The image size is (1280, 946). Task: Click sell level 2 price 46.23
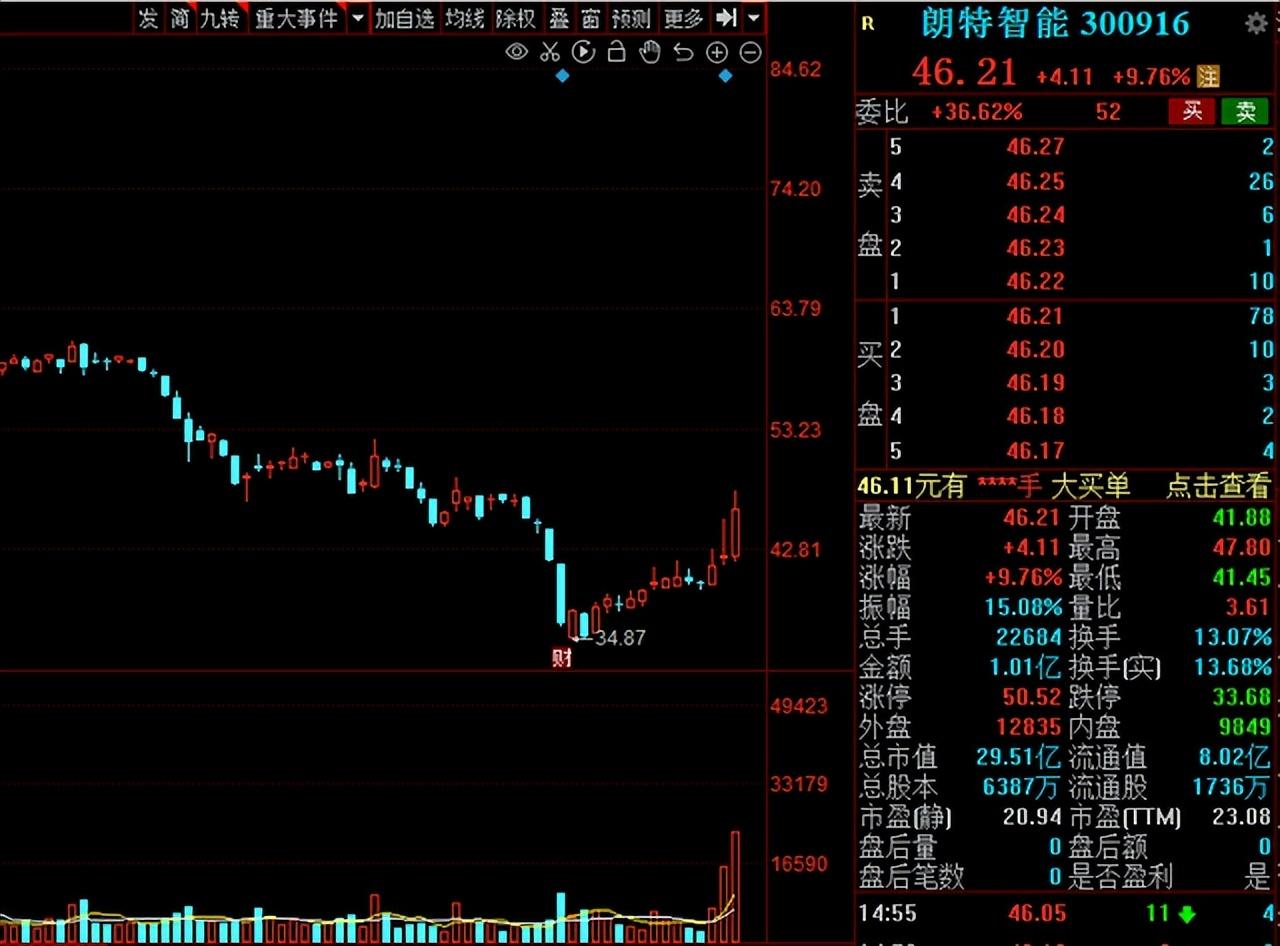tap(1035, 247)
